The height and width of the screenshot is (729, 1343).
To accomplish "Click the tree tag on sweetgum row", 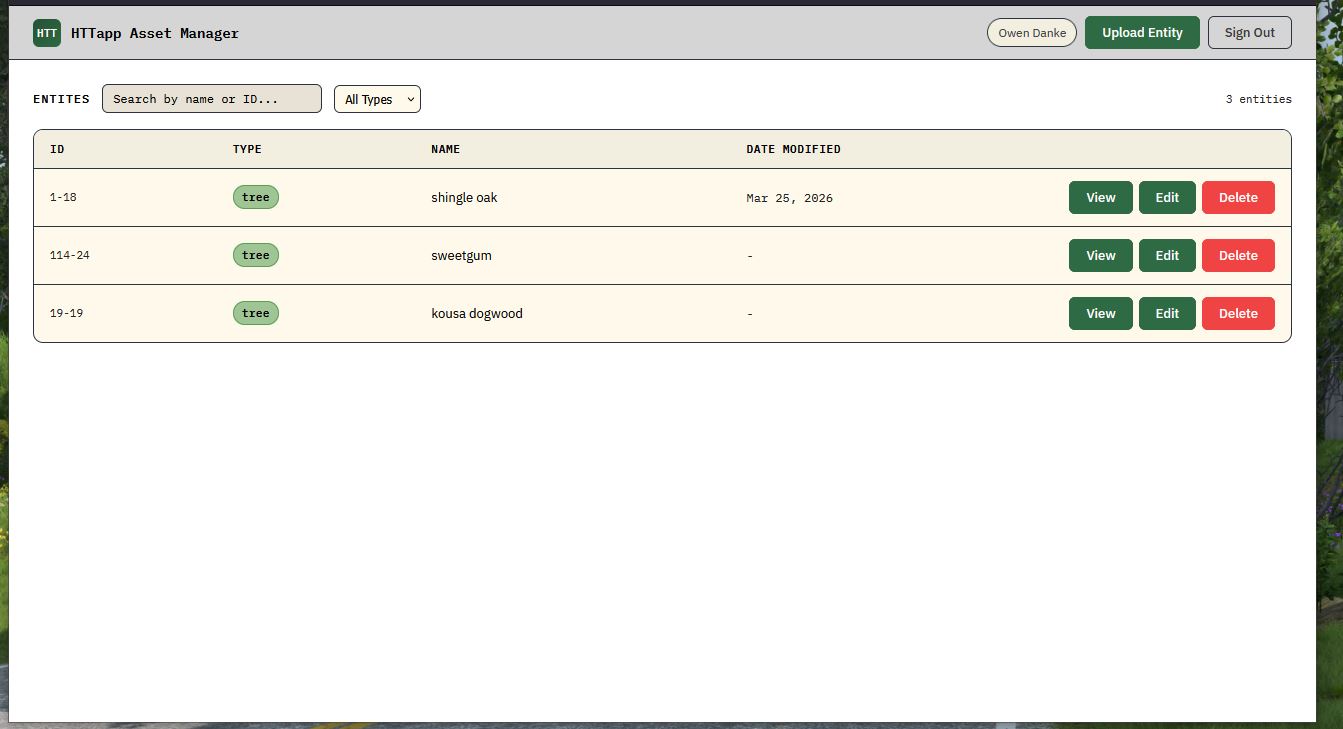I will click(256, 256).
